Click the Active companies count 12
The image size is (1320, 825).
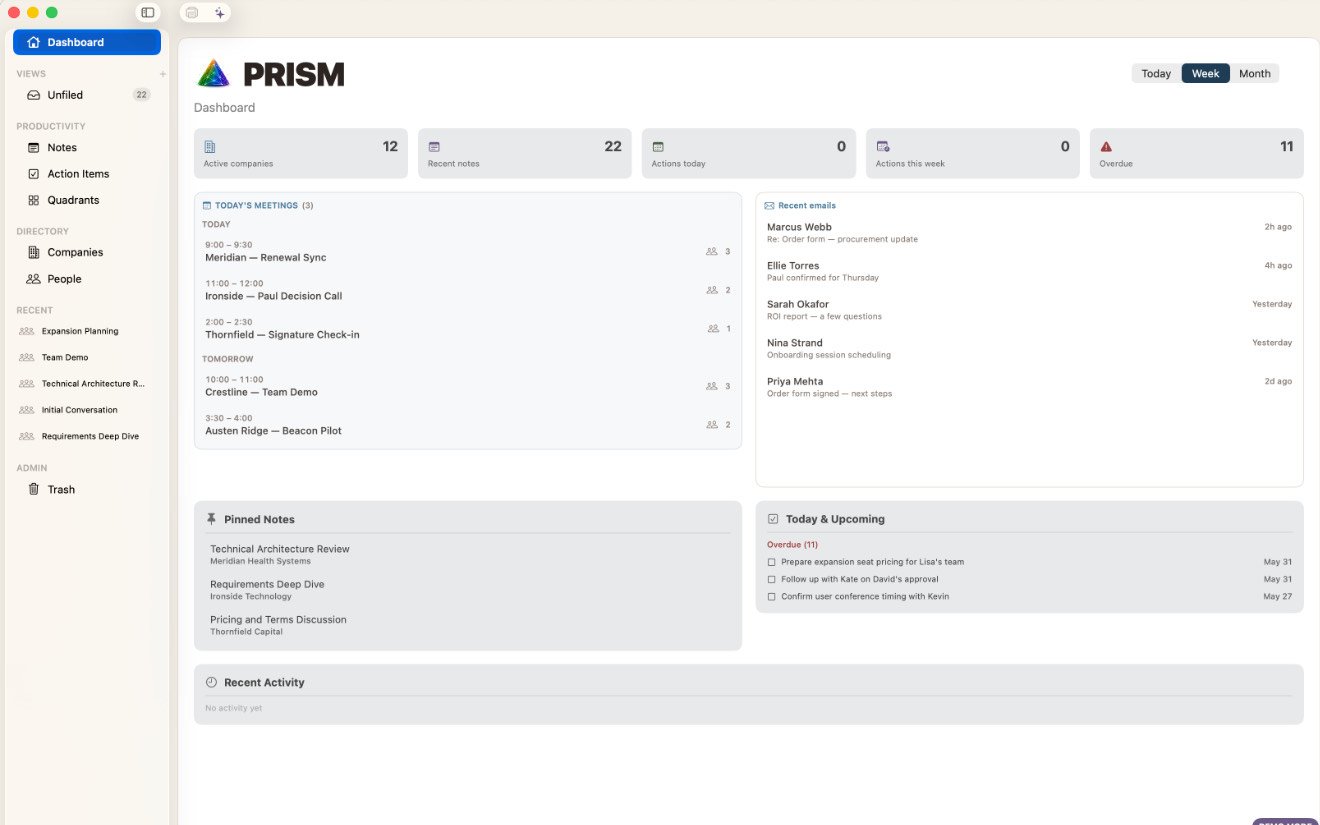pos(390,147)
